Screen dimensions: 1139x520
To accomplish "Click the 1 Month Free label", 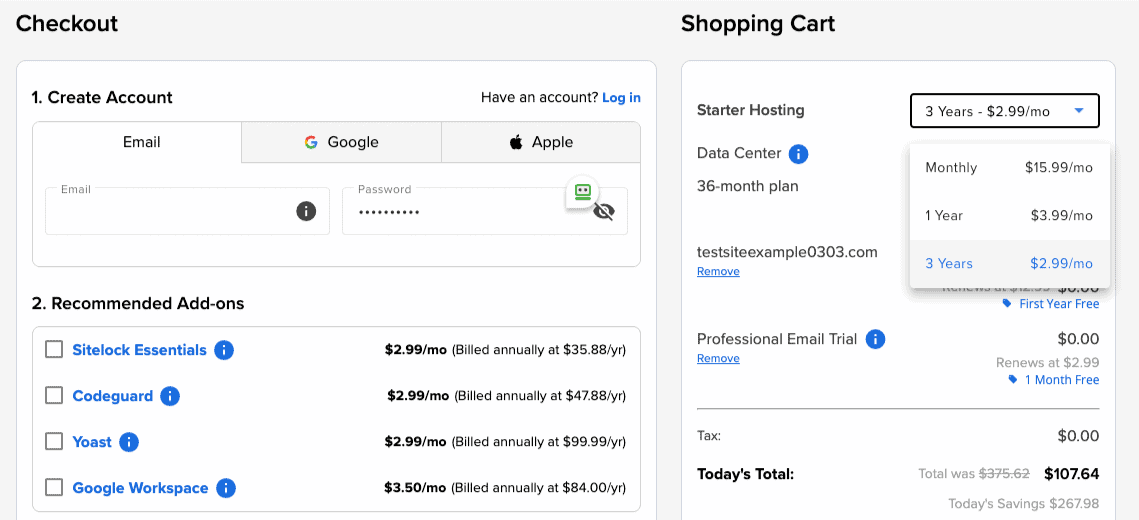I will click(x=1062, y=380).
